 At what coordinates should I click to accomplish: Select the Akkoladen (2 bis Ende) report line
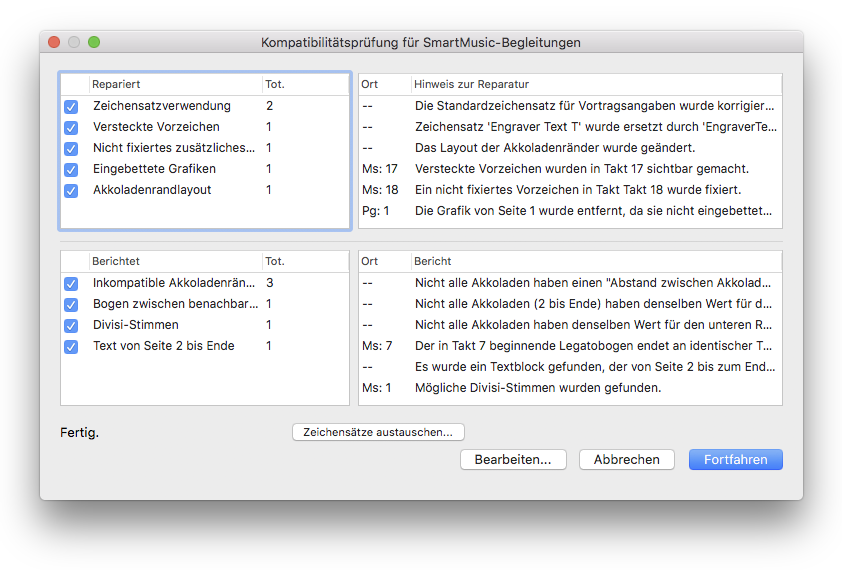[593, 304]
